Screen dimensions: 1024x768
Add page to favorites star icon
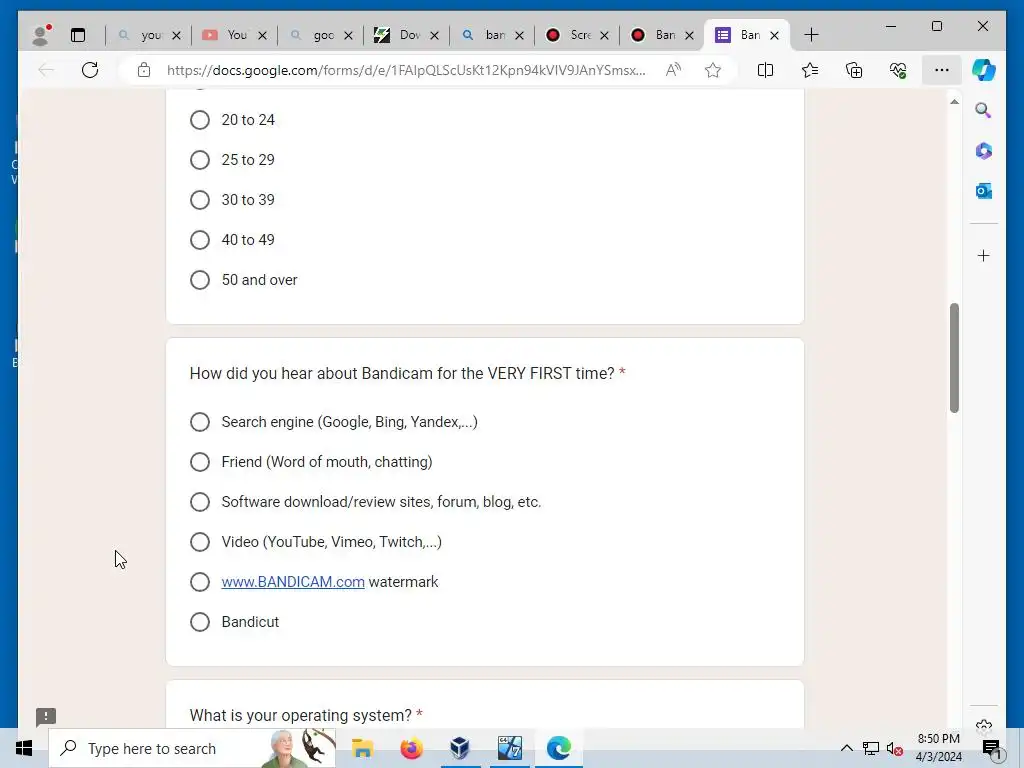(713, 70)
